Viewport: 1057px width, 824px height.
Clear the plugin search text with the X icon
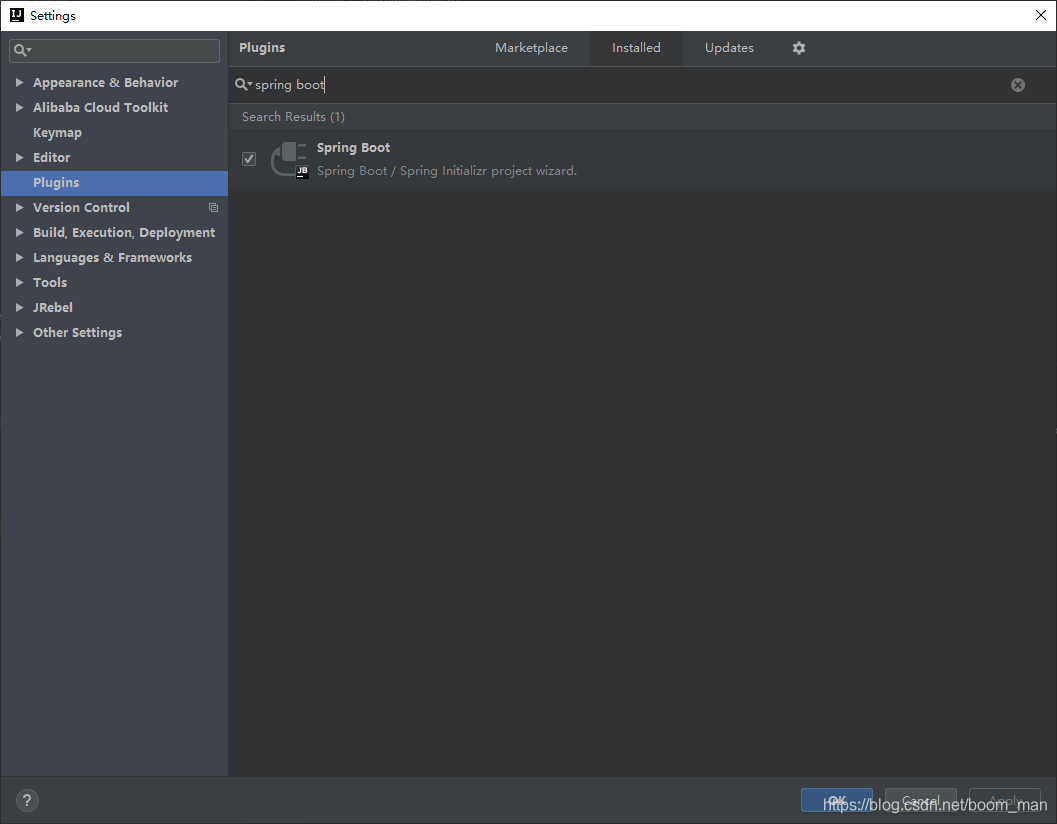point(1018,85)
